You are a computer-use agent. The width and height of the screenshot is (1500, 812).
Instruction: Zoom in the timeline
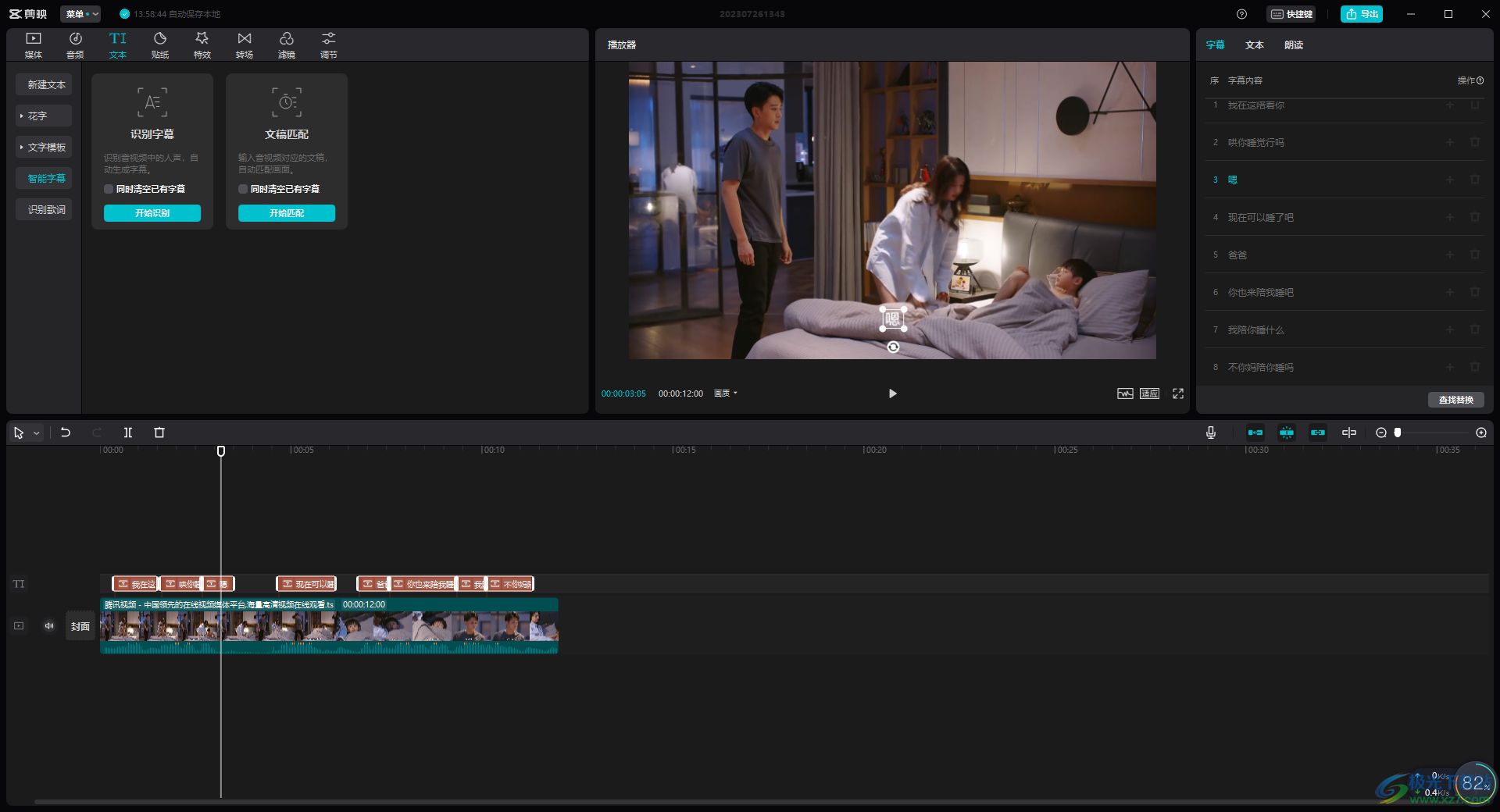click(x=1481, y=433)
